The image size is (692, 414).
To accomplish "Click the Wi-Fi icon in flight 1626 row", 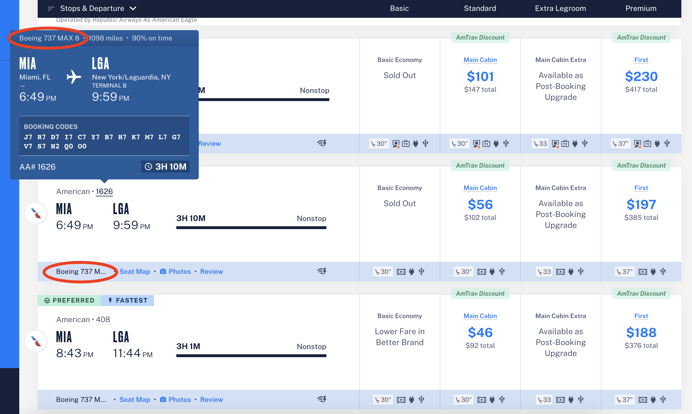I will 322,271.
